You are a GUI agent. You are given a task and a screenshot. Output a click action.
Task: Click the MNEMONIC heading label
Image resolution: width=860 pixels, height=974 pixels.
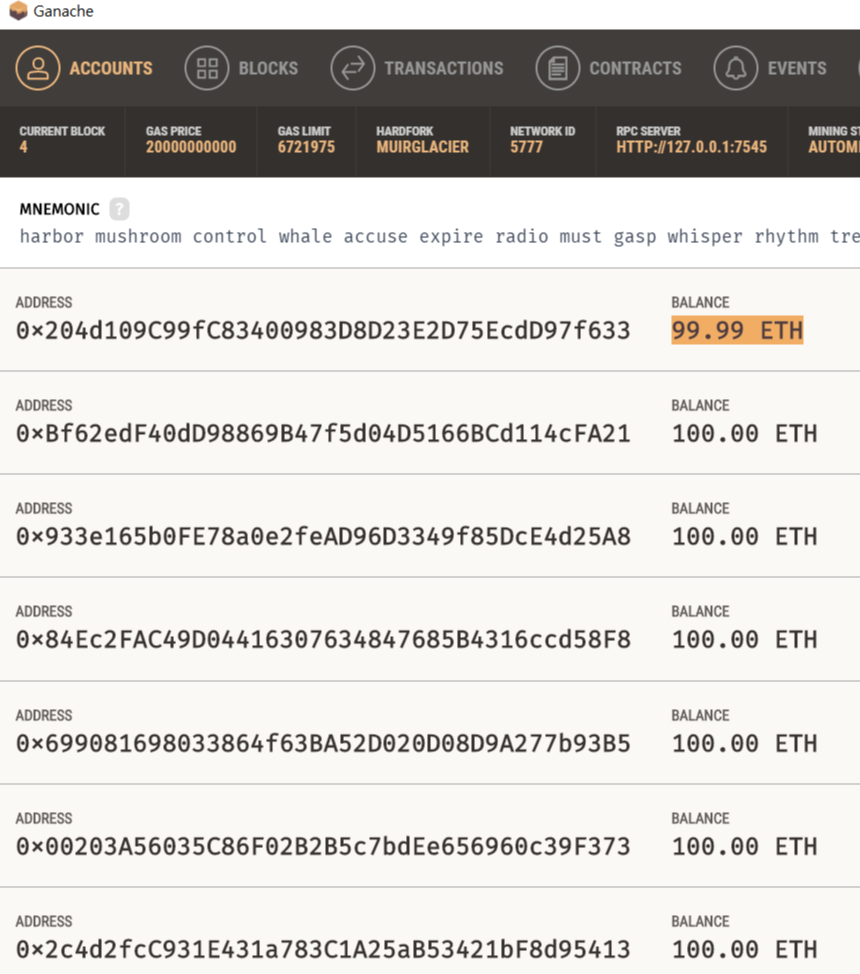[59, 209]
